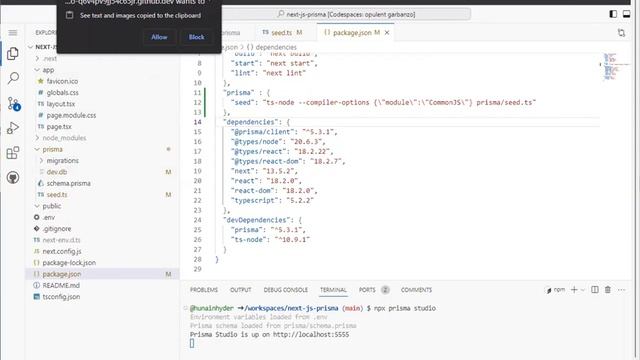This screenshot has height=360, width=640.
Task: Click the npm terminal instance label
Action: [556, 290]
